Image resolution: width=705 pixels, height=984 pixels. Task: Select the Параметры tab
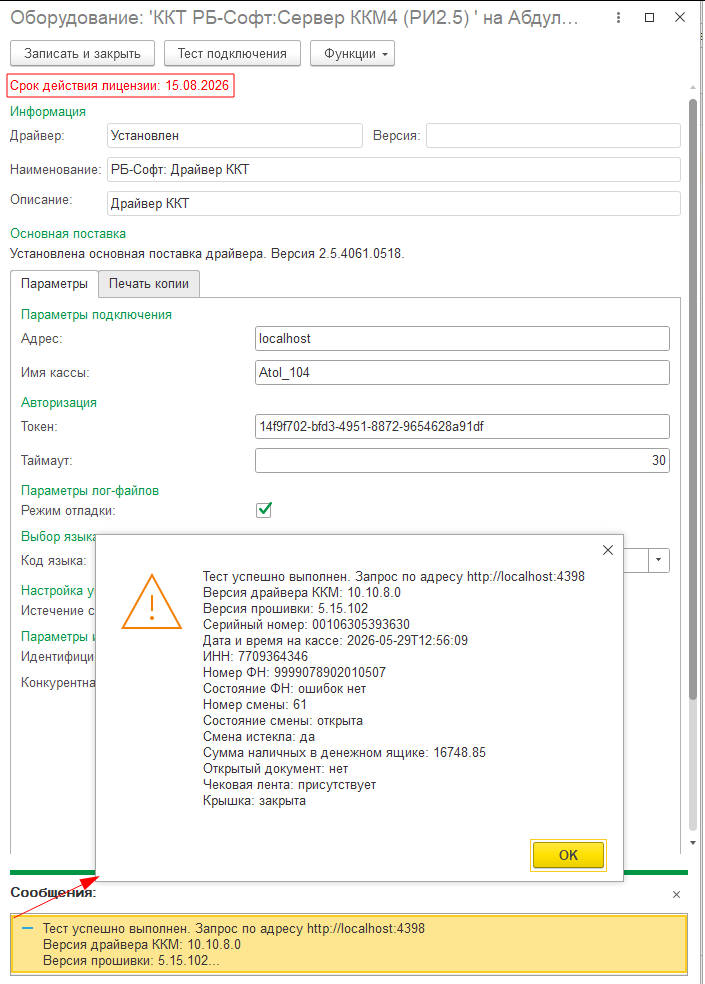pos(55,284)
